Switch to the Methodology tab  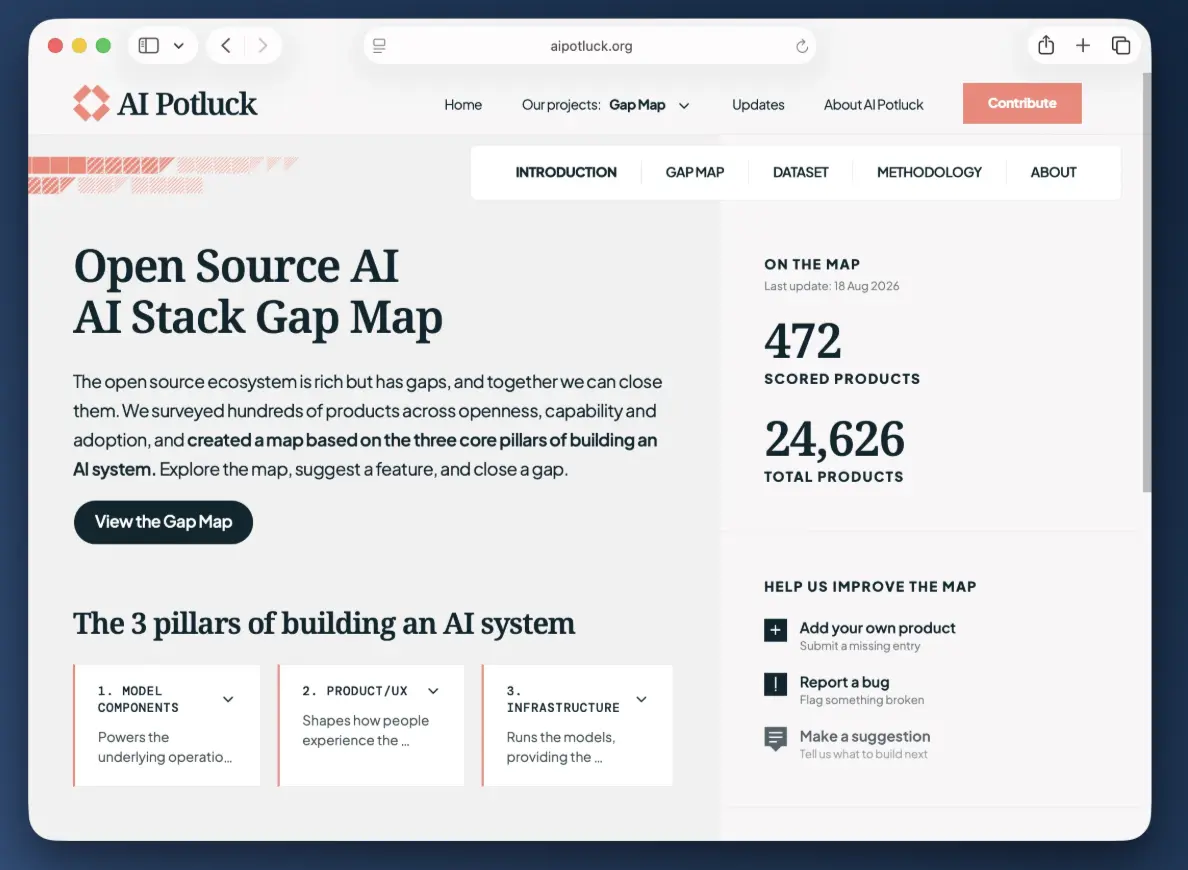(x=929, y=172)
